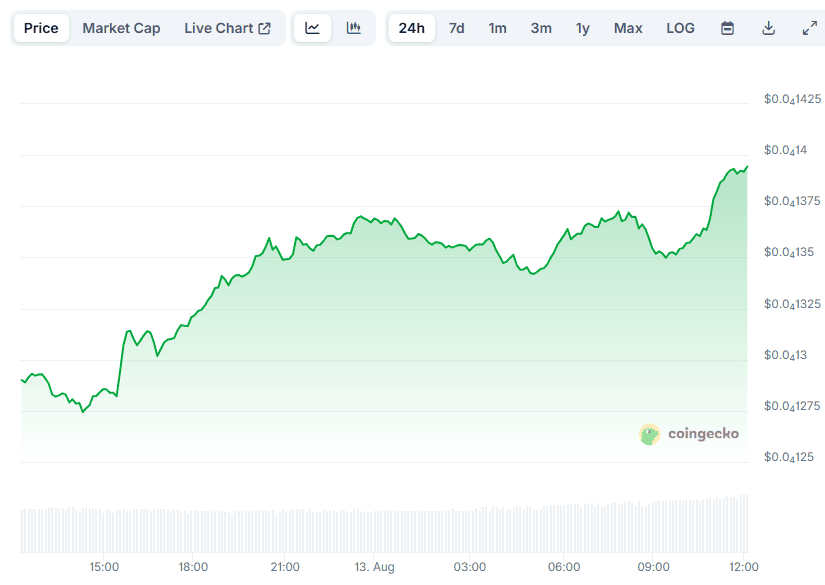Screen dimensions: 825x585
Task: Switch to candlestick chart view
Action: pyautogui.click(x=353, y=28)
